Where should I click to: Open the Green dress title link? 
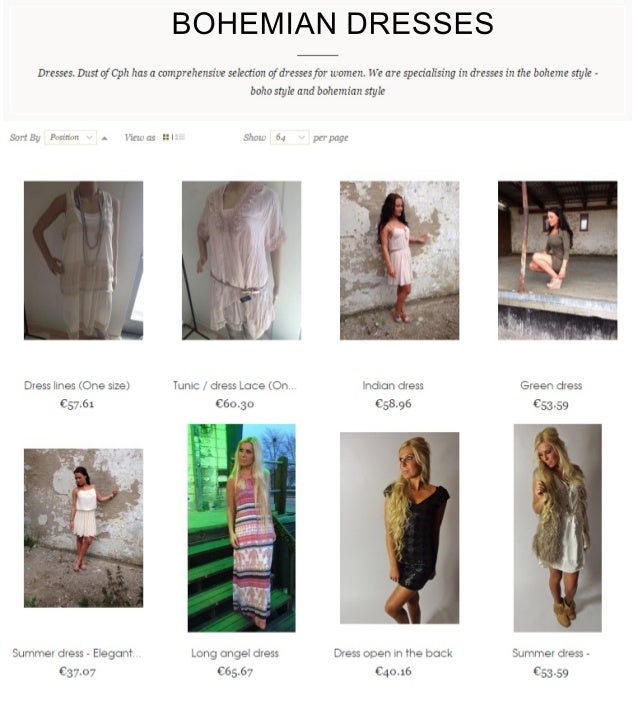(551, 385)
